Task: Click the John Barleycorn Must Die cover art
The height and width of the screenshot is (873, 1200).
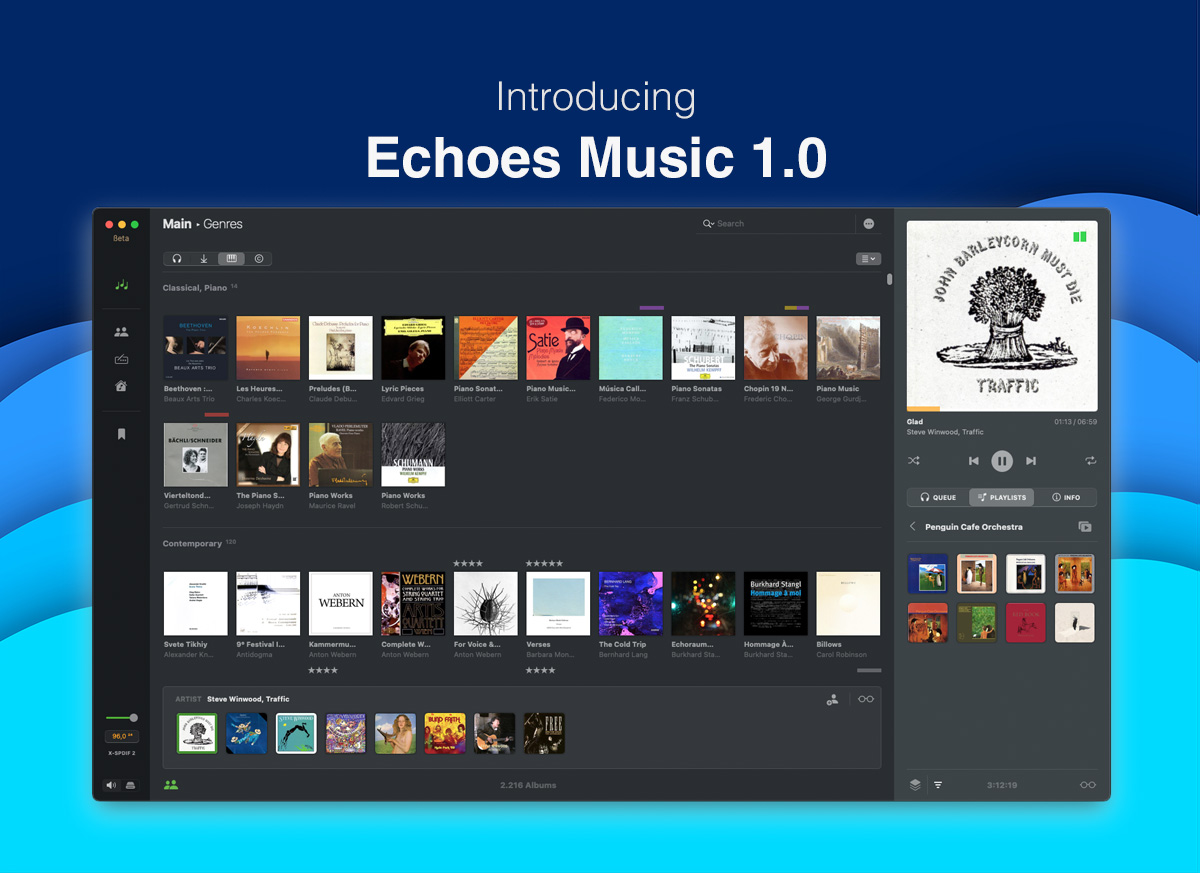Action: tap(1002, 316)
